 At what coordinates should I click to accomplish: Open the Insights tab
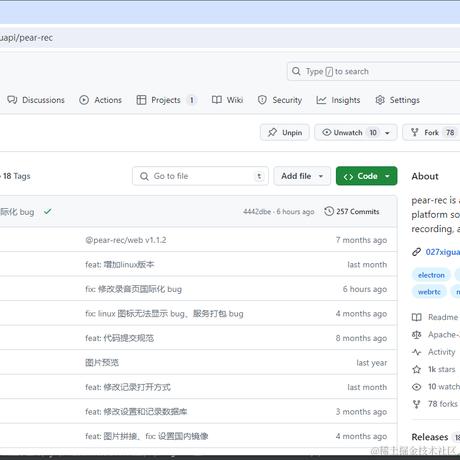coord(338,100)
